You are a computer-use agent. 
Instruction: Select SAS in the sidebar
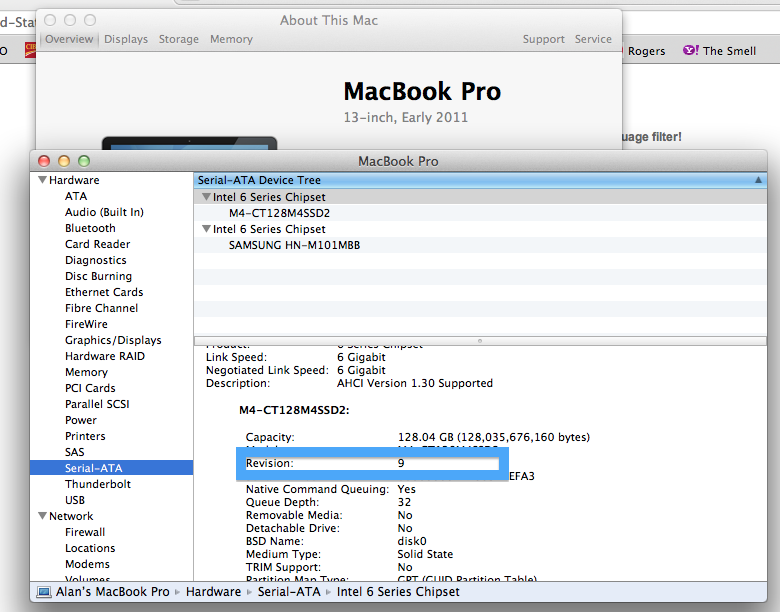75,452
